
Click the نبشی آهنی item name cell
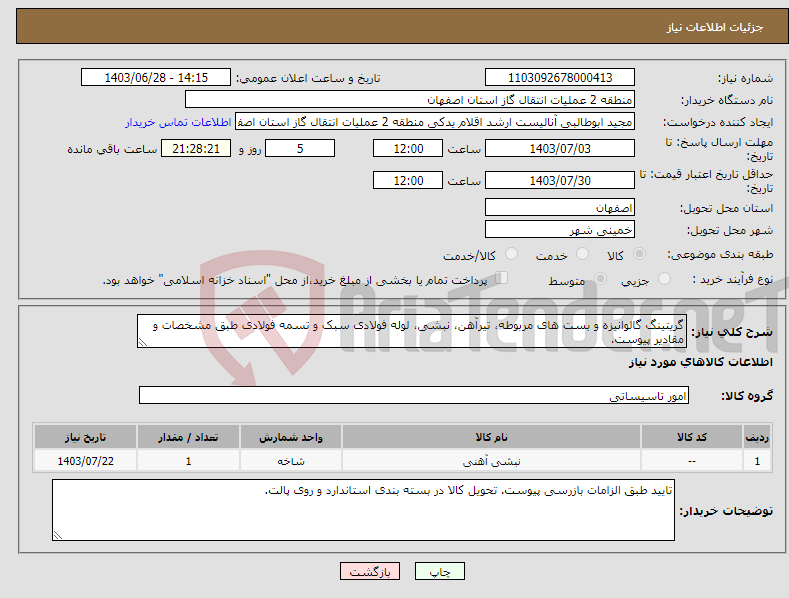coord(491,461)
